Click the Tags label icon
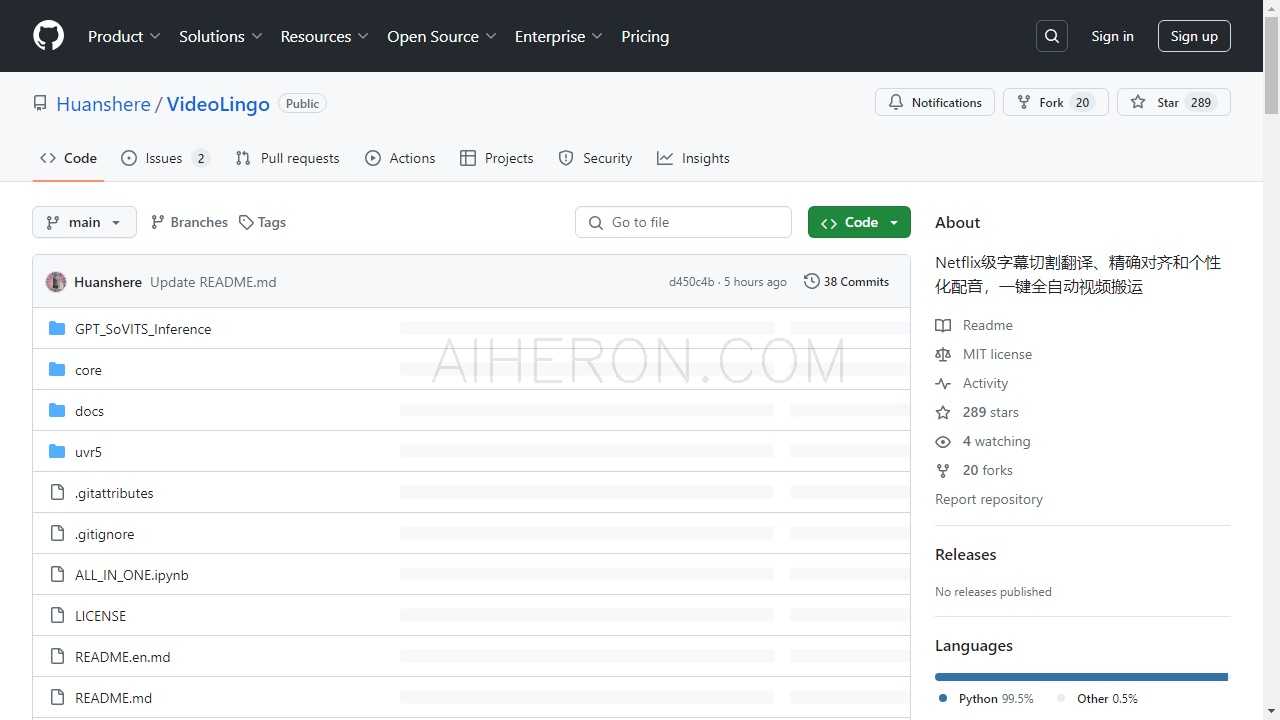Screen dimensions: 1280x720 pos(246,222)
